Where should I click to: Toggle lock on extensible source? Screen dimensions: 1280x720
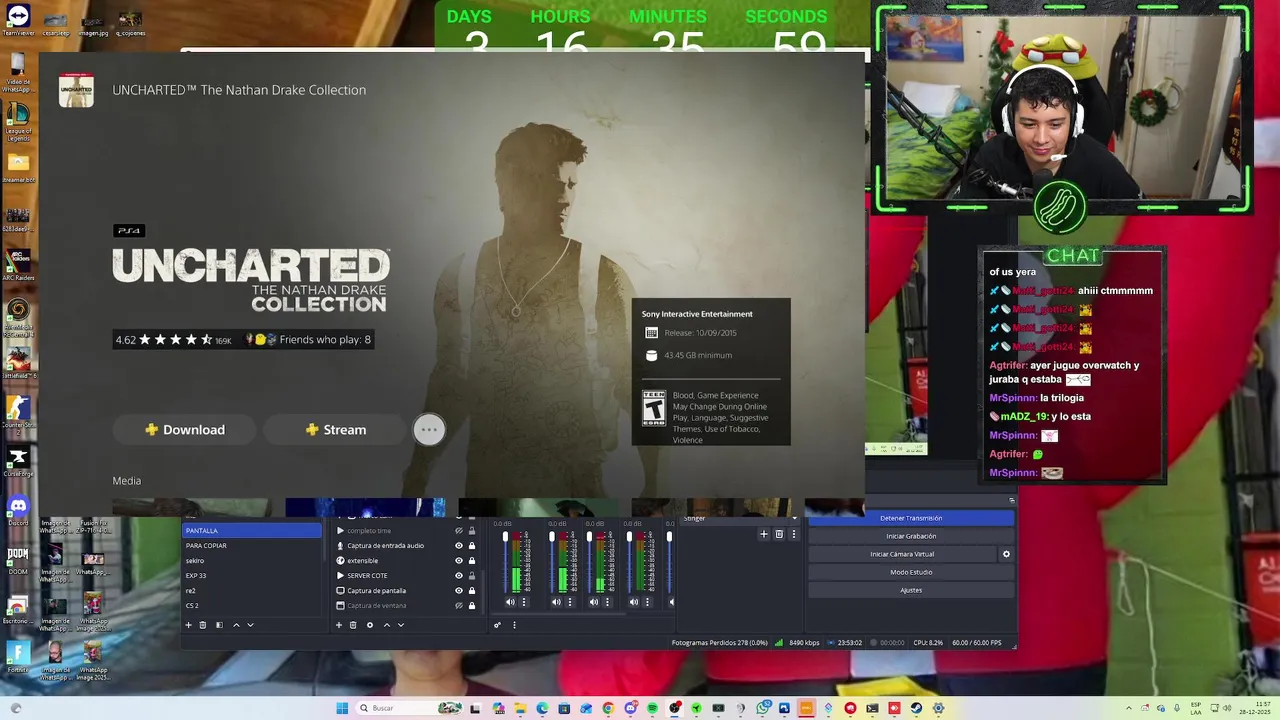coord(472,561)
